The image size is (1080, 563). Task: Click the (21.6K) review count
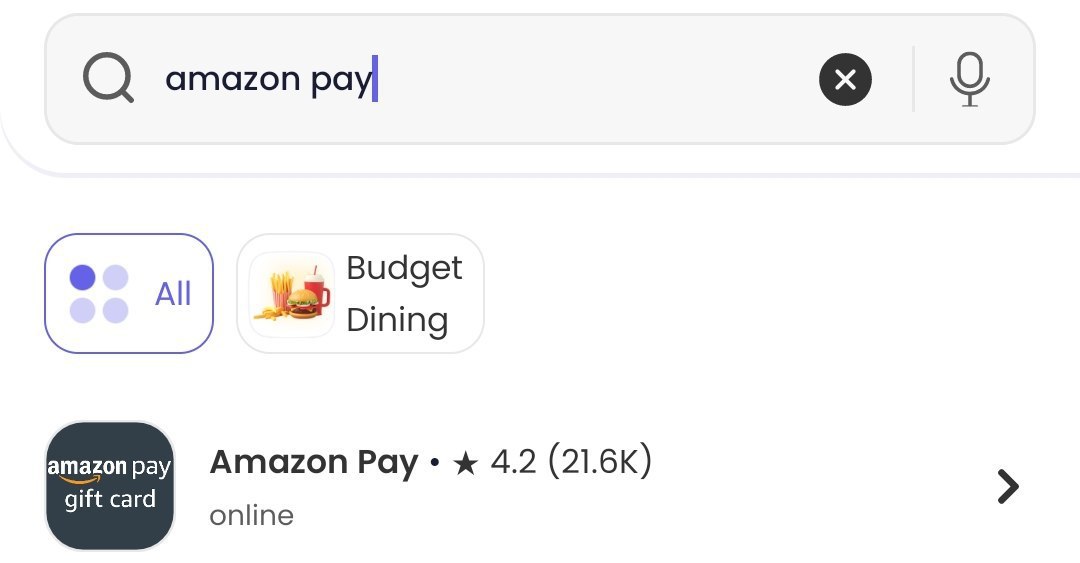click(x=599, y=463)
